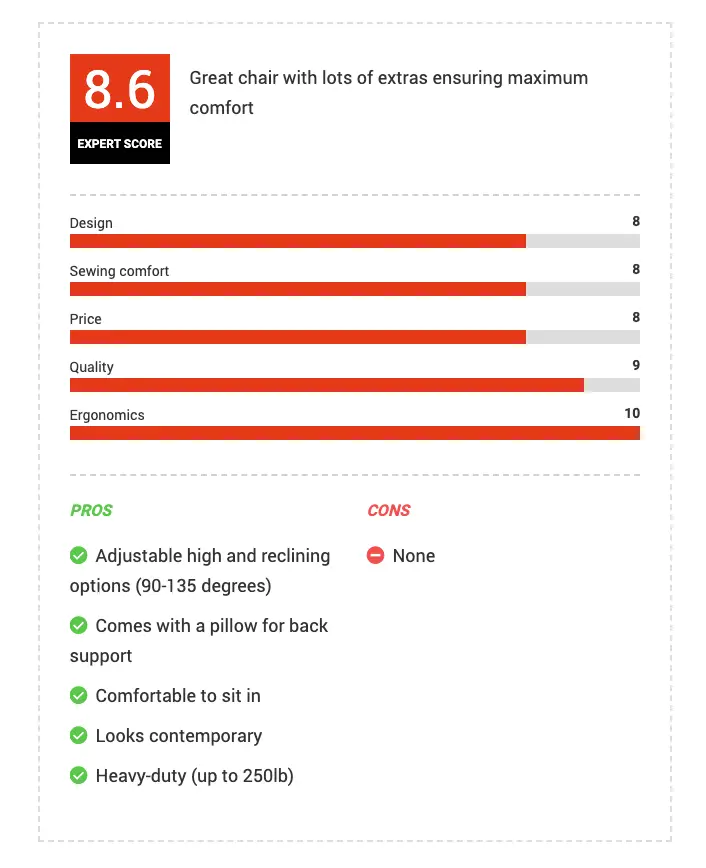
Task: Click the Price rating bar
Action: [355, 337]
